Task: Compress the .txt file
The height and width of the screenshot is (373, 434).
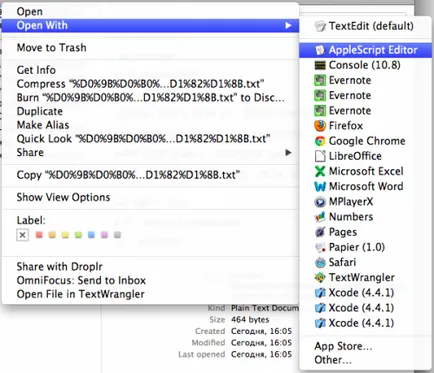Action: [150, 84]
